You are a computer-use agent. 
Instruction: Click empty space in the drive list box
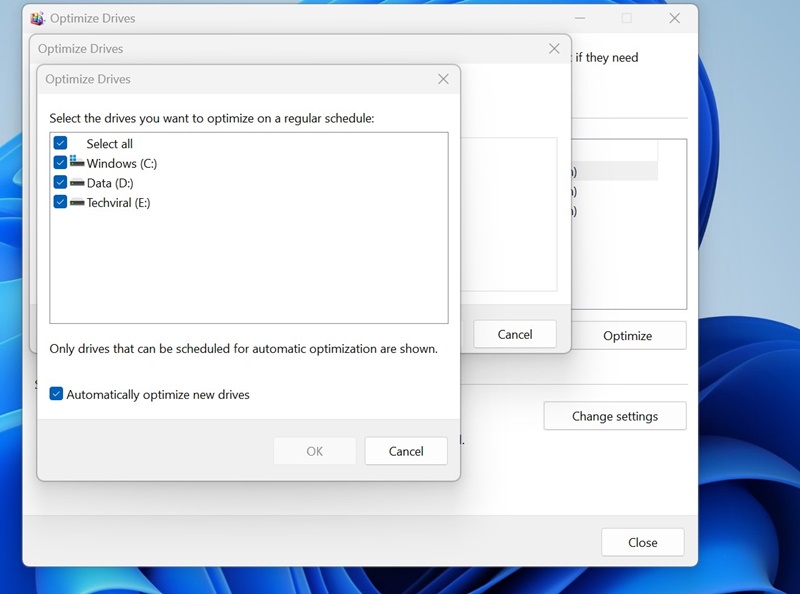[x=250, y=270]
